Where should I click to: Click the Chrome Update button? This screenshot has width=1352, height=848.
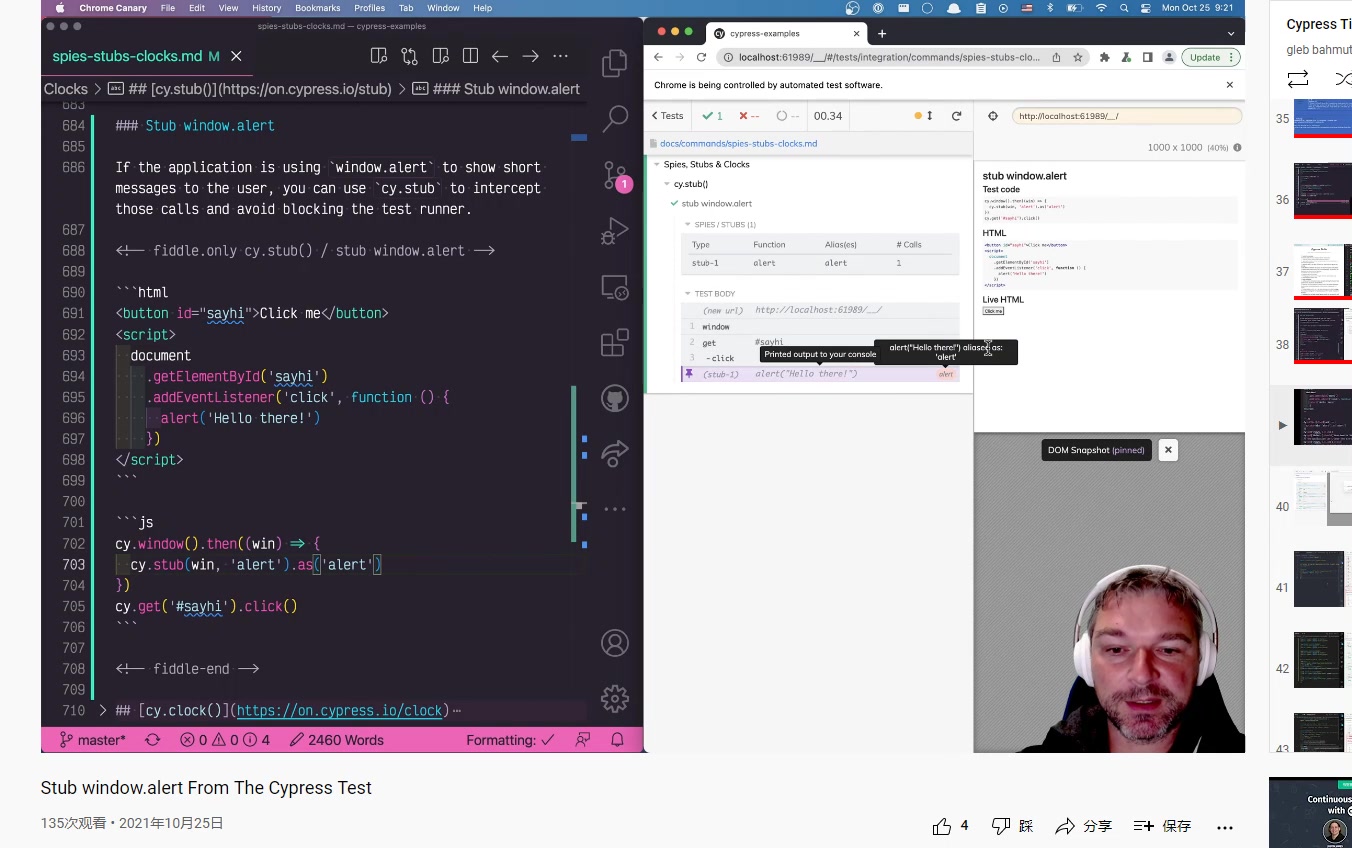[1211, 57]
